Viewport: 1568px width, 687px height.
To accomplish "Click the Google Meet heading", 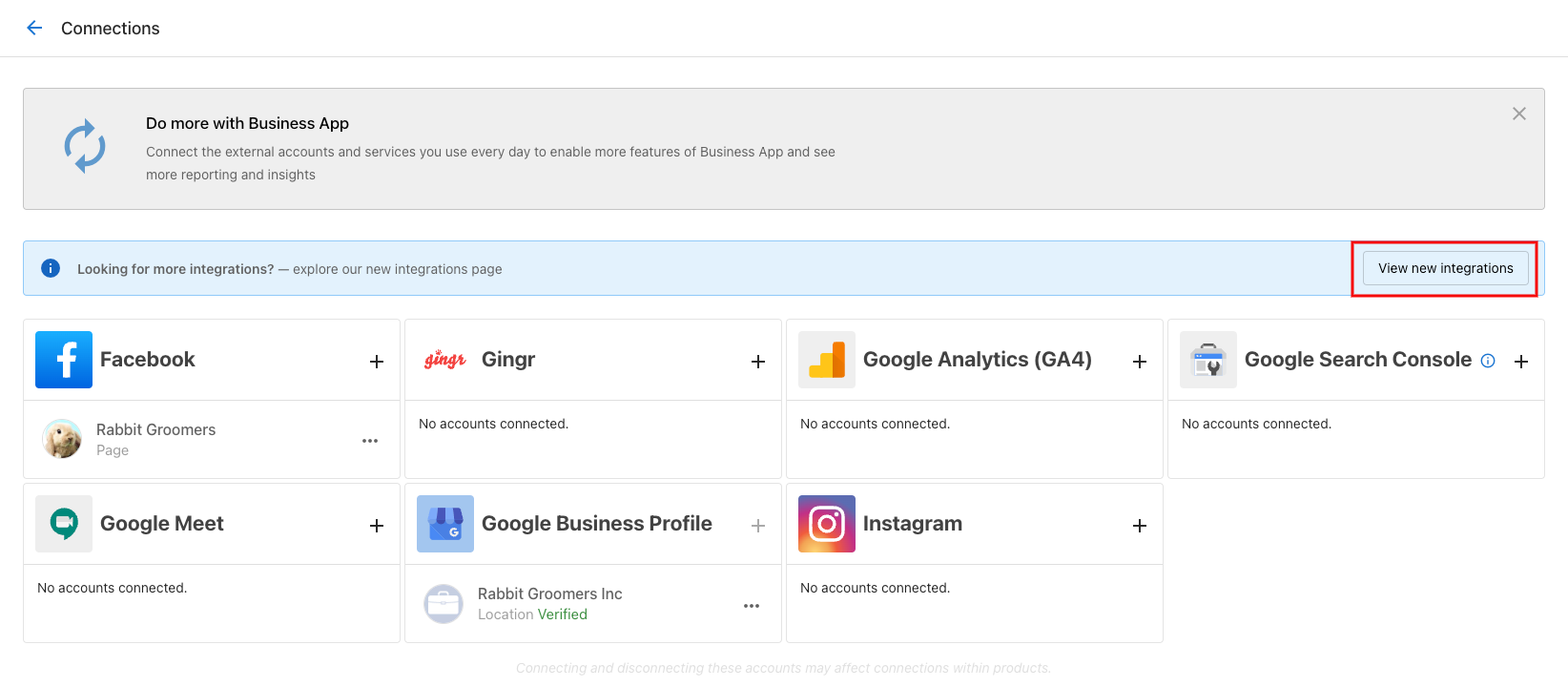I will pyautogui.click(x=162, y=524).
